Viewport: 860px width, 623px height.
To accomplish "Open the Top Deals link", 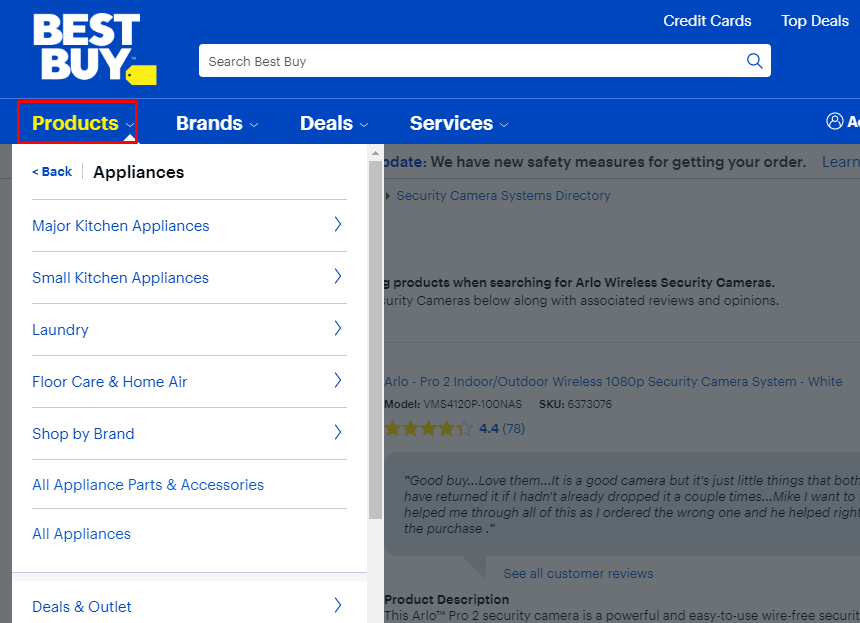I will point(814,21).
